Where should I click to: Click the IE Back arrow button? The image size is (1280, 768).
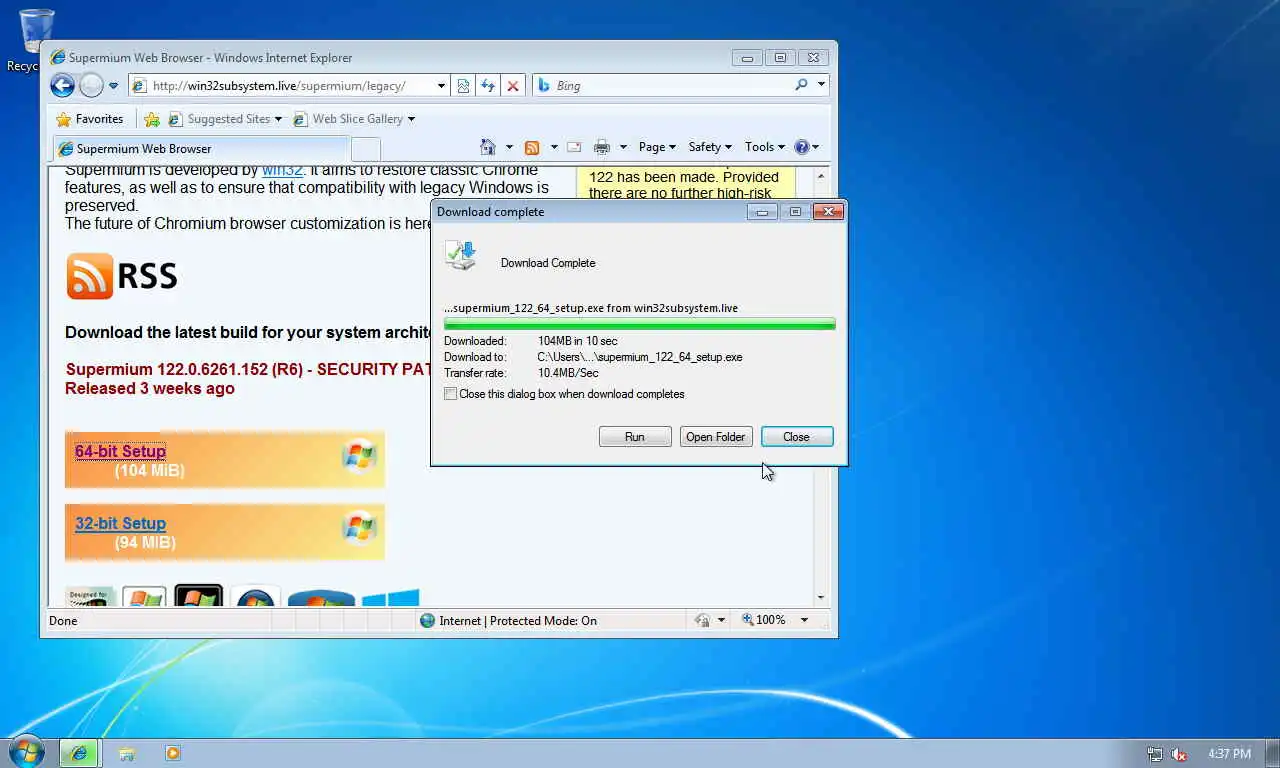tap(62, 86)
